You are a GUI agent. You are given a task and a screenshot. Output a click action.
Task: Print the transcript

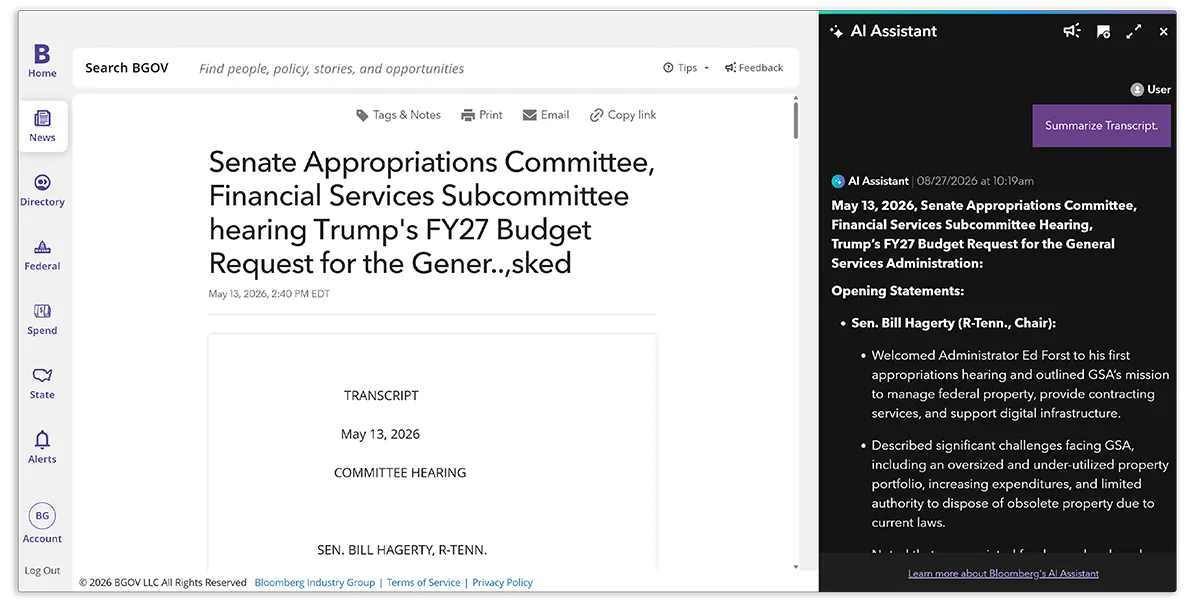[x=481, y=115]
